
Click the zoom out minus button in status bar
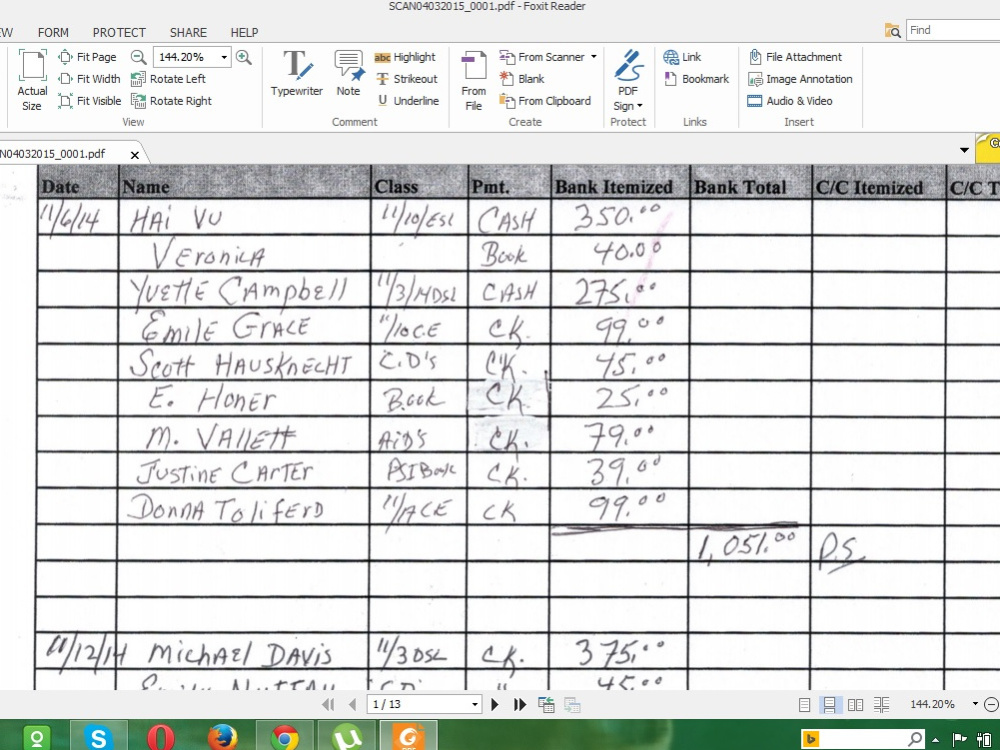click(991, 704)
